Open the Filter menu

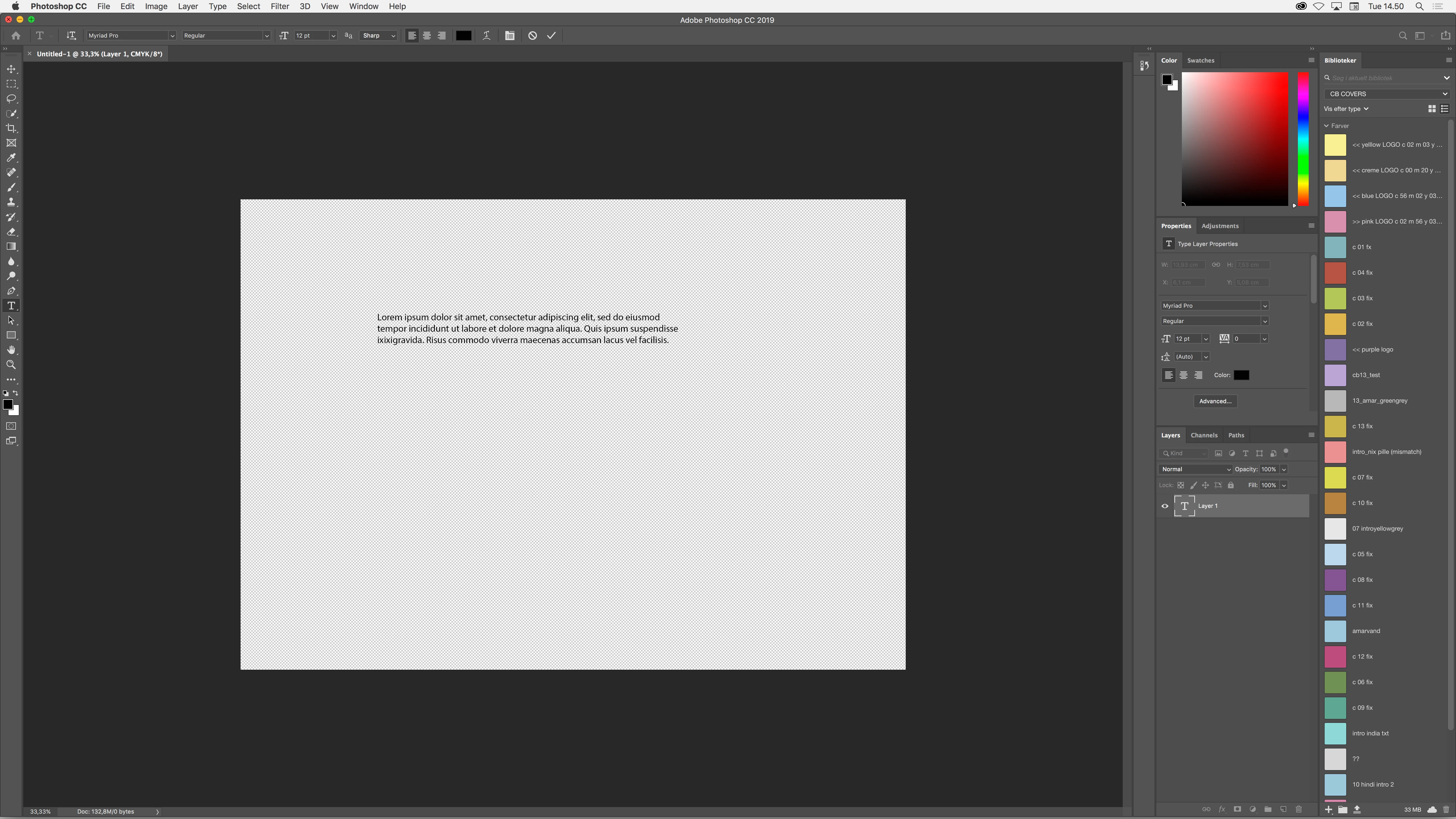[x=279, y=6]
